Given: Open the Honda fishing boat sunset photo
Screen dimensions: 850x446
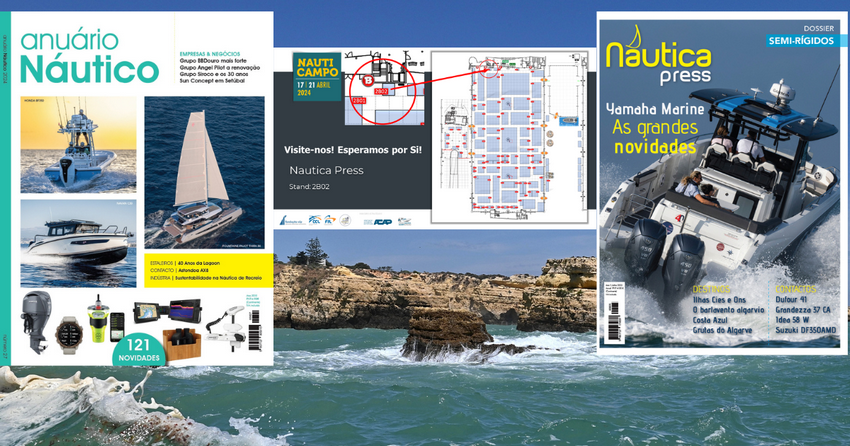Looking at the screenshot, I should 79,145.
